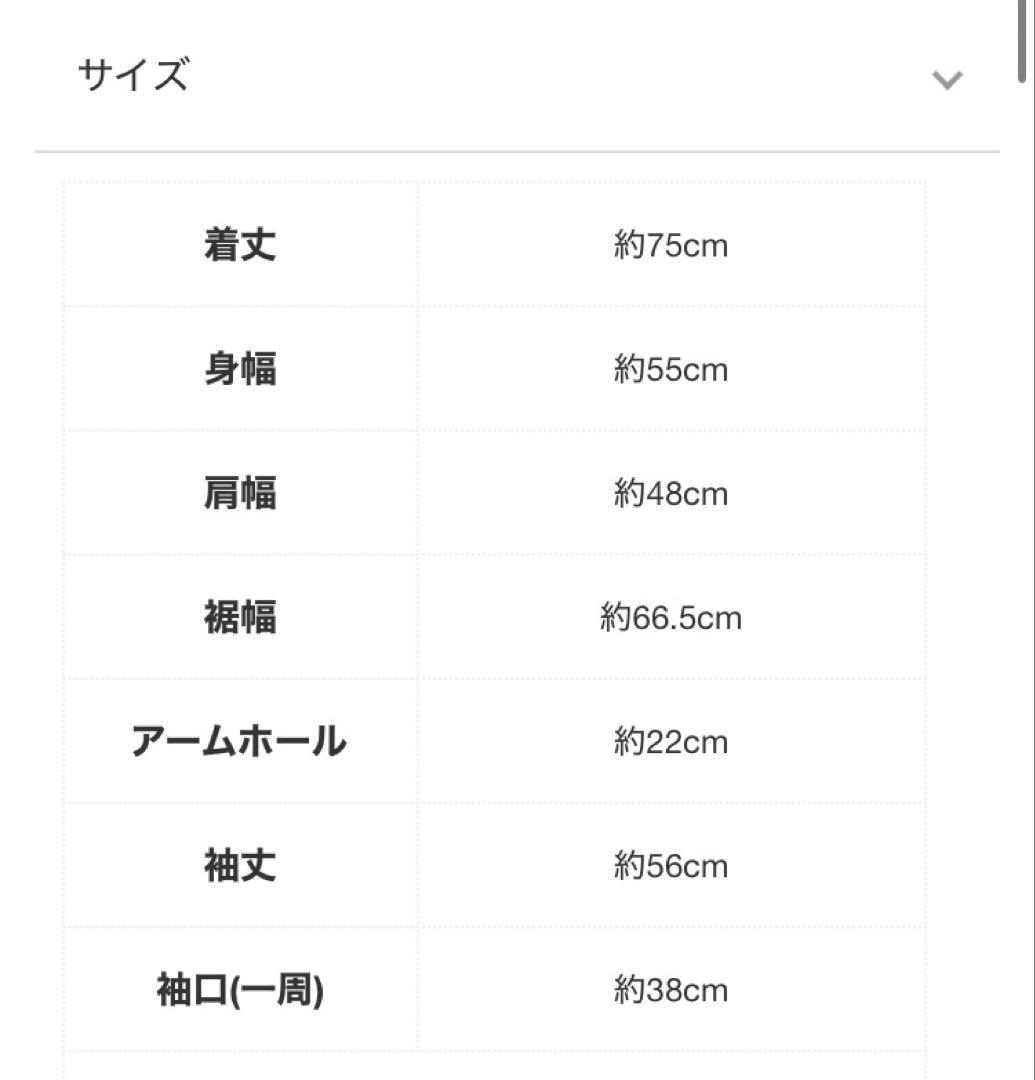The width and height of the screenshot is (1035, 1080).
Task: Click the vertical scrollbar thumb
Action: (x=1022, y=40)
